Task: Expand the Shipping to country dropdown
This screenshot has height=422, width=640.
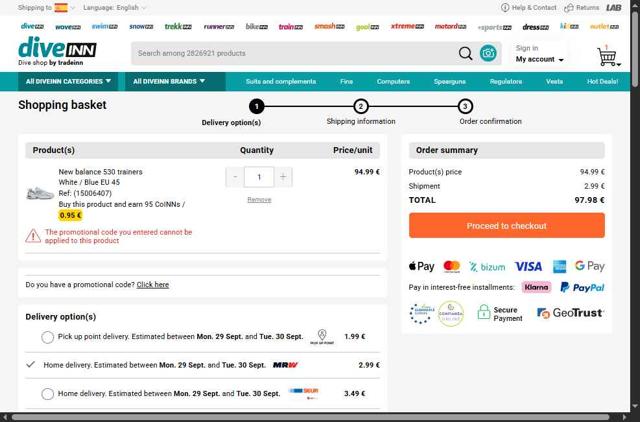Action: 73,8
